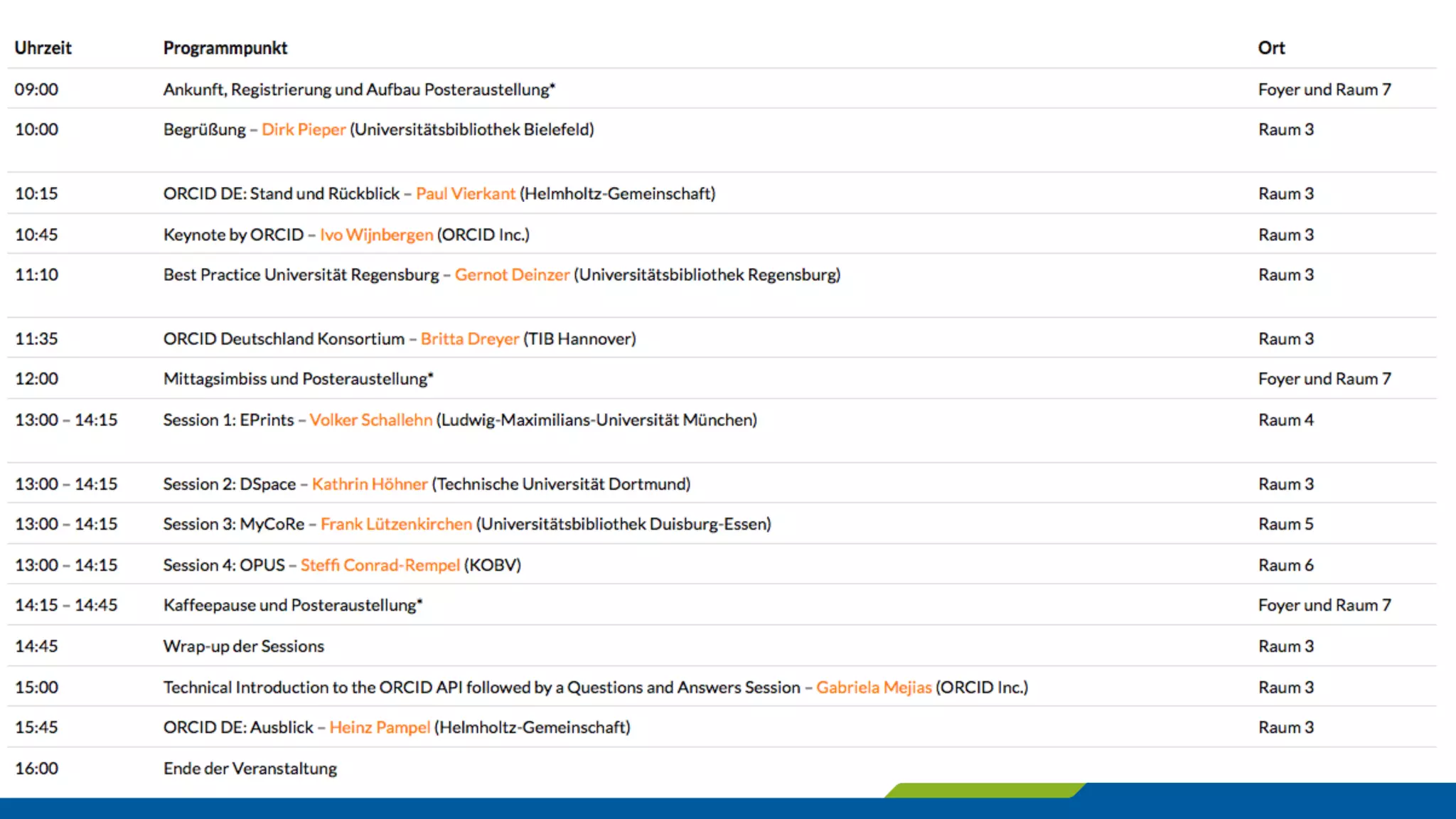Click 'Raum 3' in the Wrap-up row
Screen dimensions: 1456x819
(1286, 646)
